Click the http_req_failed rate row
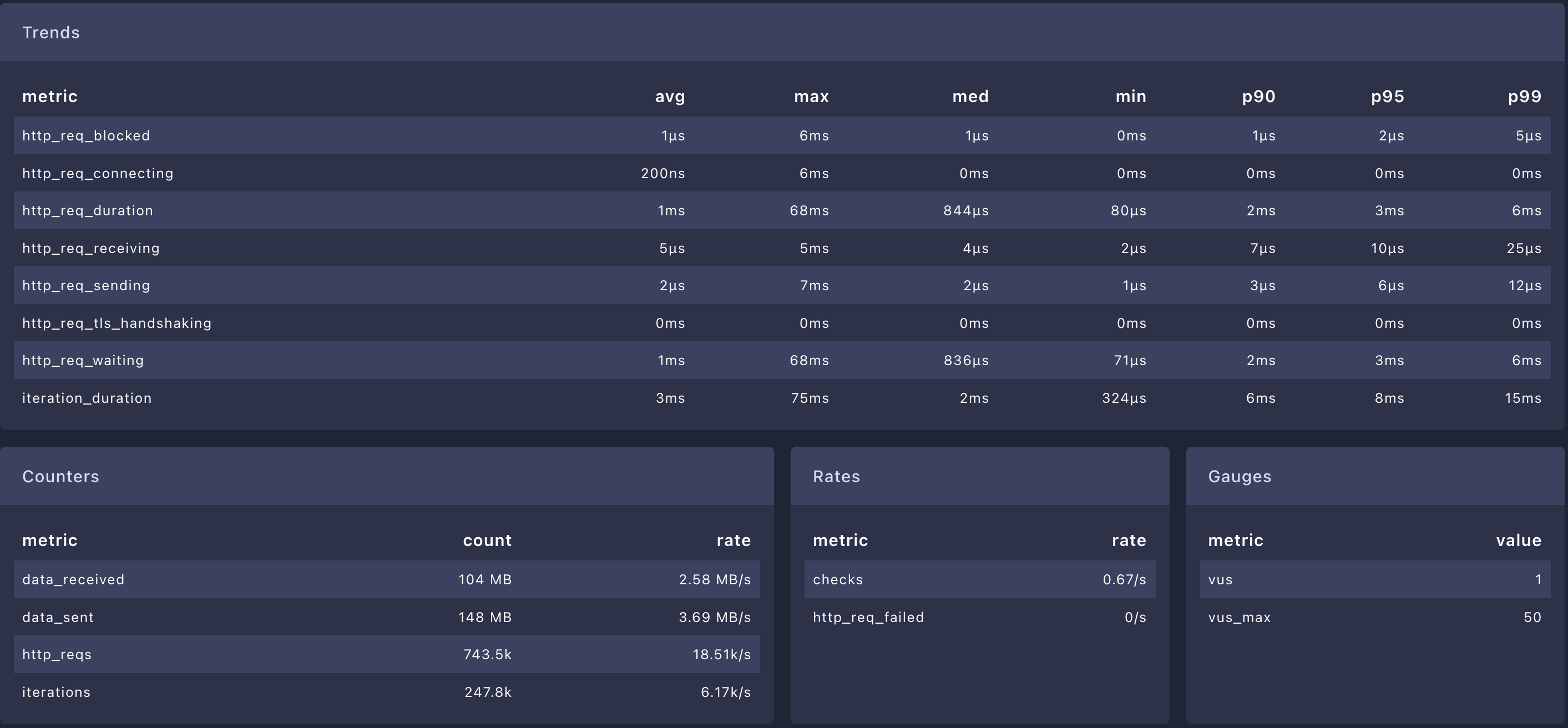The image size is (1568, 728). point(980,617)
